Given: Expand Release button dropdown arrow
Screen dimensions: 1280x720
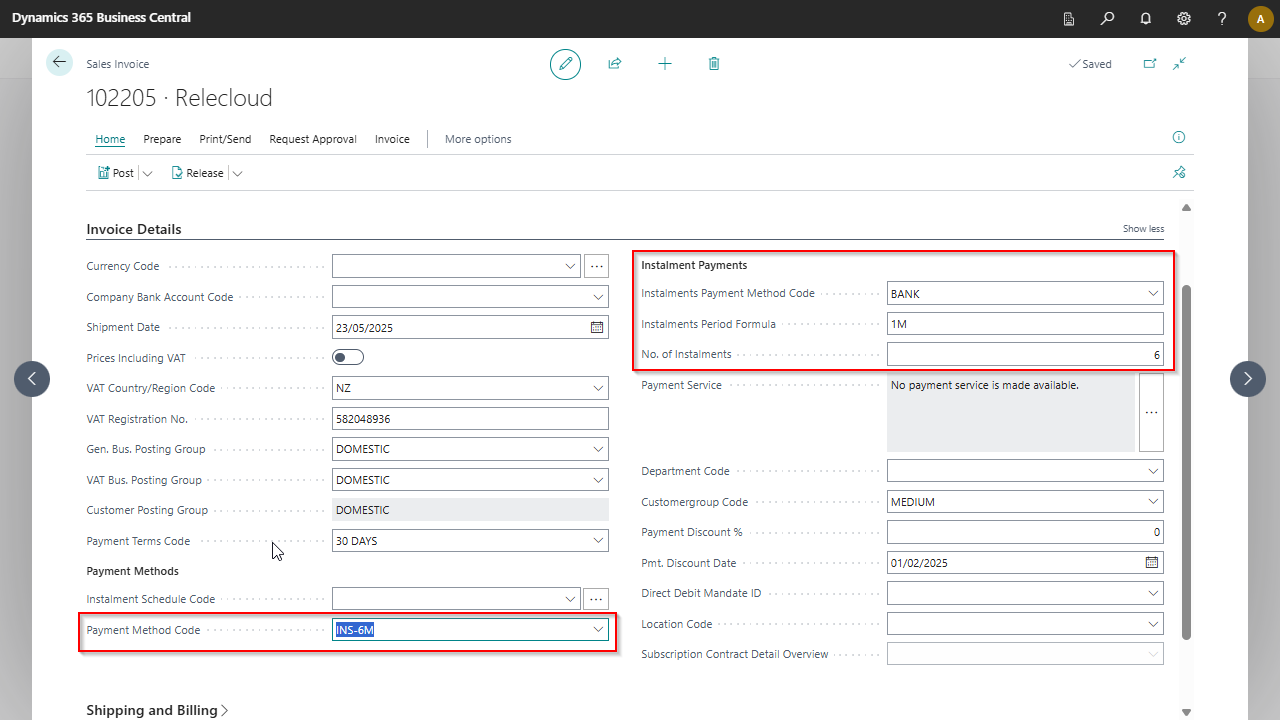Looking at the screenshot, I should 237,173.
